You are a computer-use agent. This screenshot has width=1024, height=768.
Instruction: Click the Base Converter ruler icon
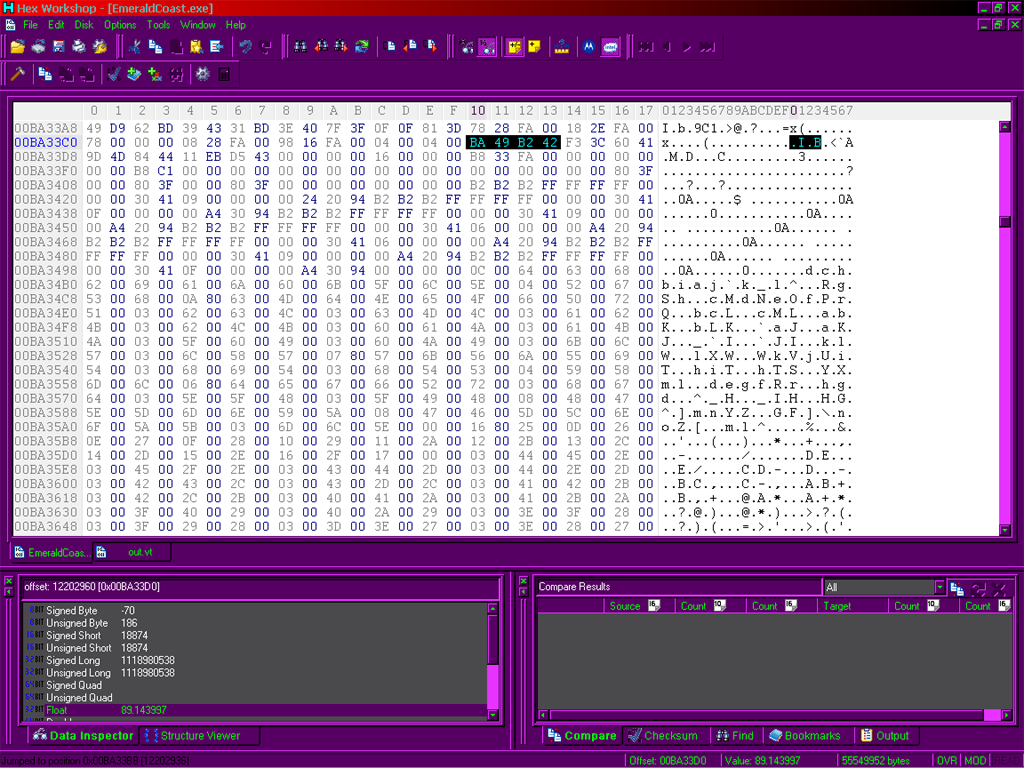pyautogui.click(x=562, y=47)
